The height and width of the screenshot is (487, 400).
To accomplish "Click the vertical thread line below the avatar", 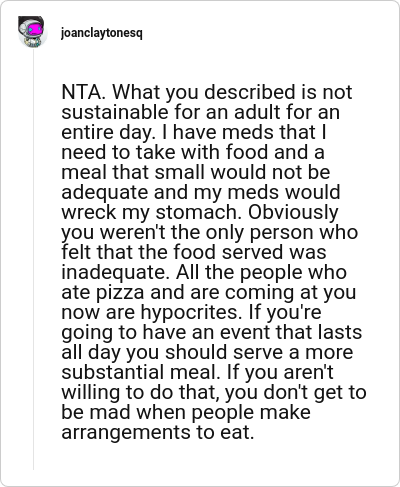I will pos(33,258).
